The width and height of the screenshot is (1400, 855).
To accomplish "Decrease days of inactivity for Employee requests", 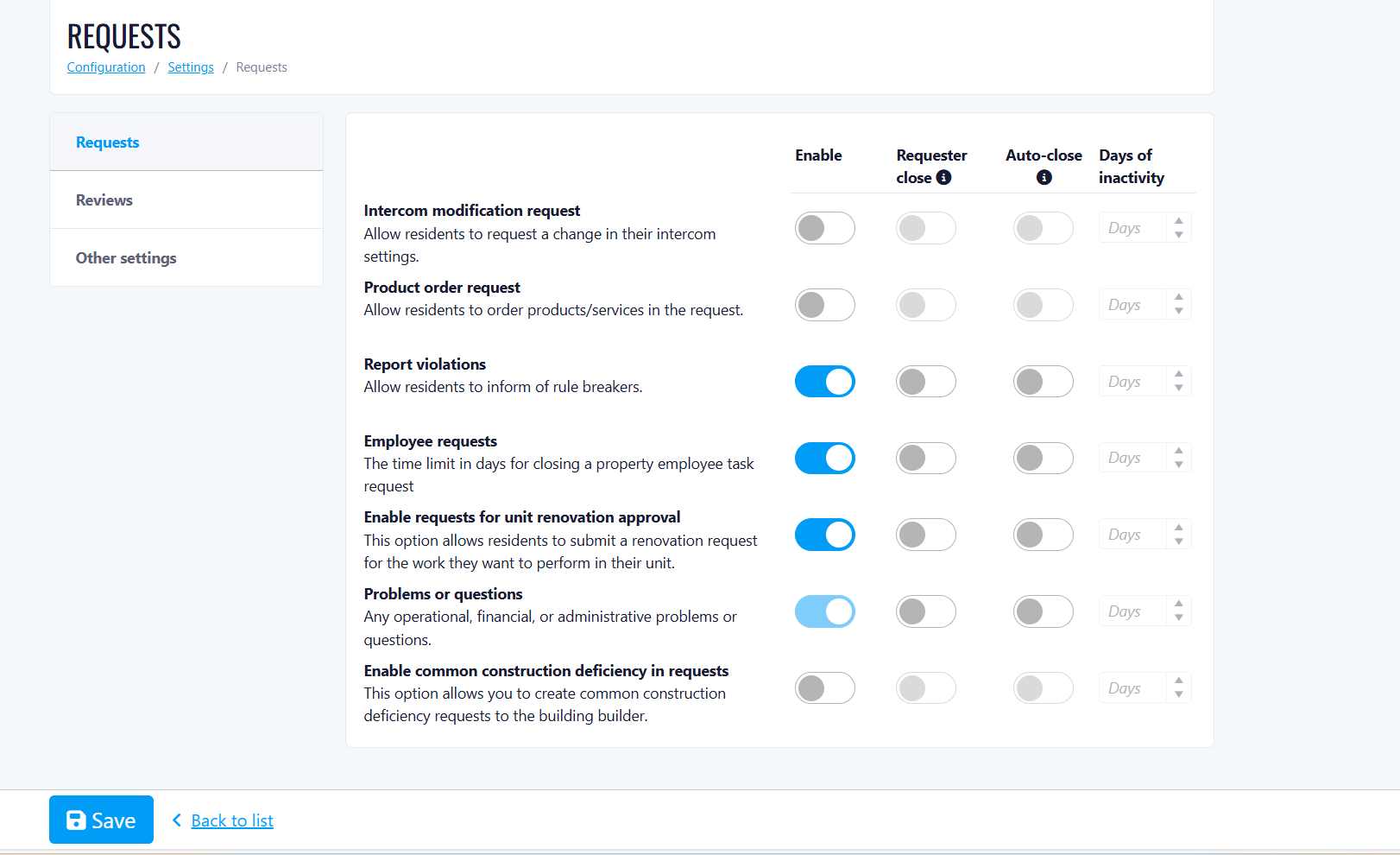I will (1179, 465).
